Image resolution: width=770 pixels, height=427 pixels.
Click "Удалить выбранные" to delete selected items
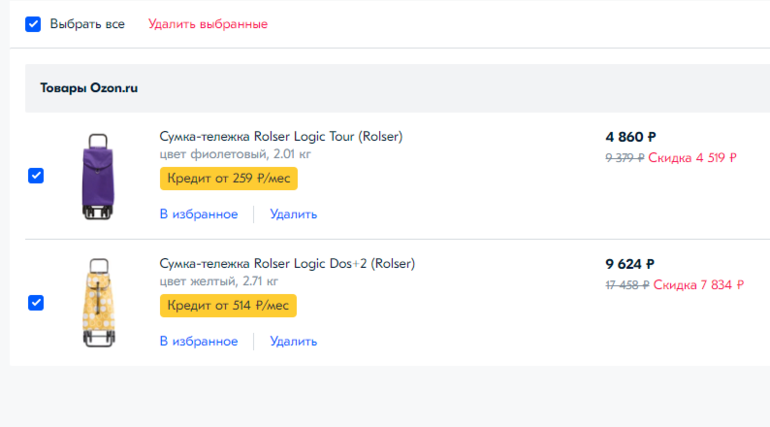tap(208, 24)
